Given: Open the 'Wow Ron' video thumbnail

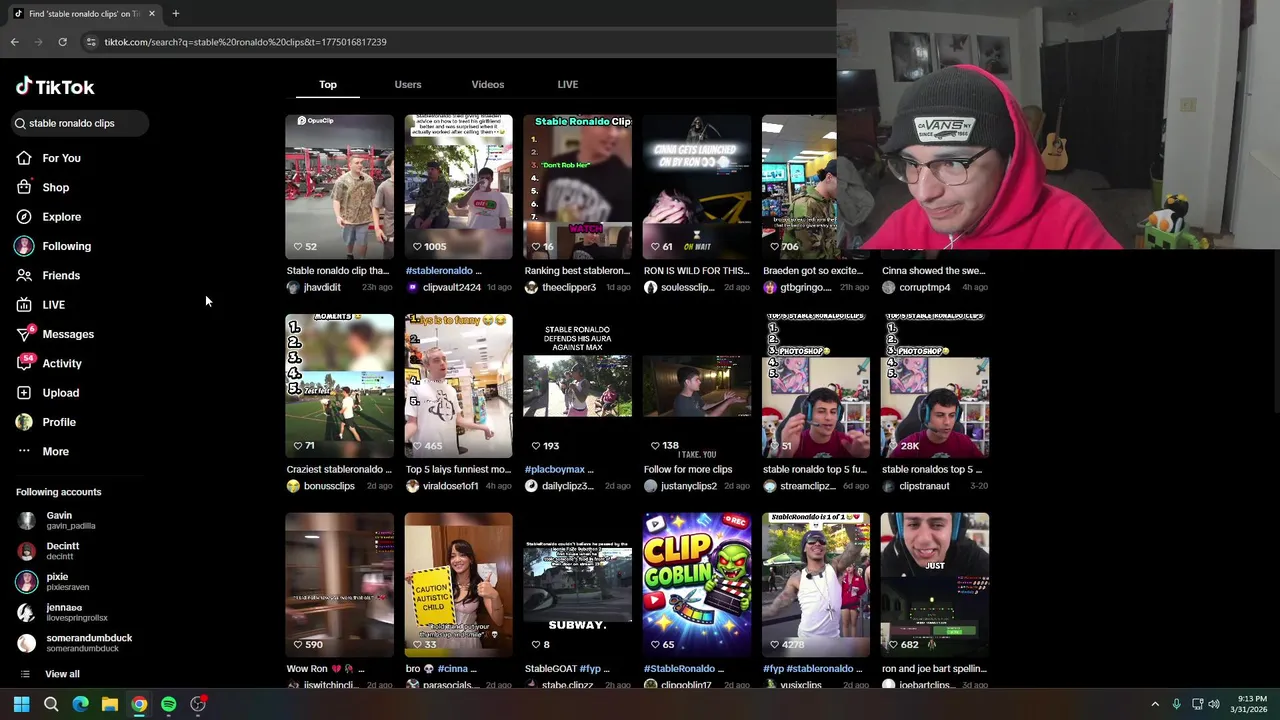Looking at the screenshot, I should (x=339, y=585).
